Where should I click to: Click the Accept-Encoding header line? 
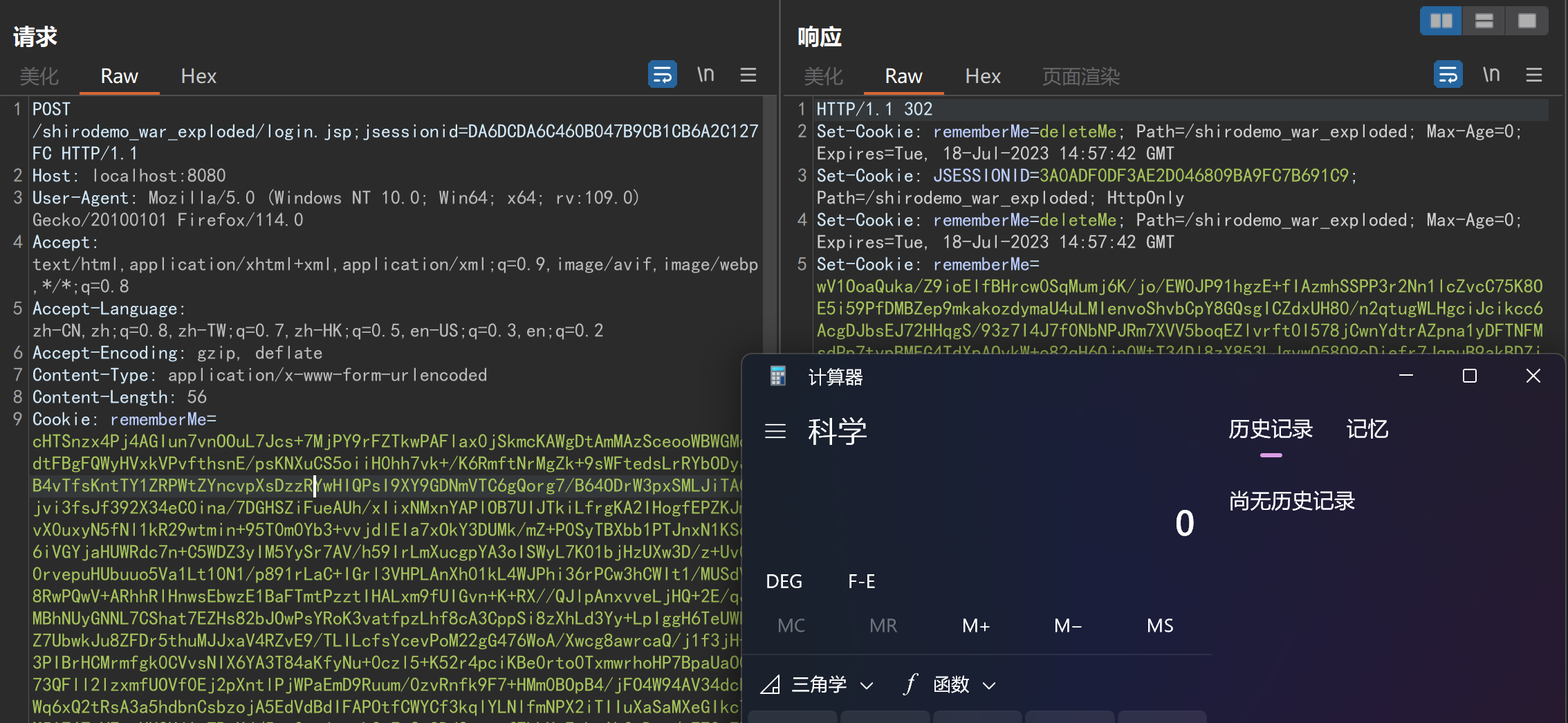point(177,353)
